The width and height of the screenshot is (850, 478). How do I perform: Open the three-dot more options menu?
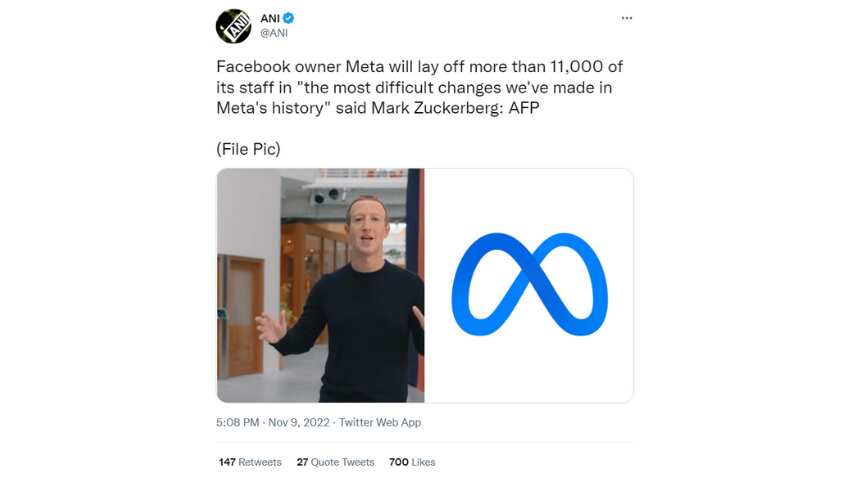pyautogui.click(x=627, y=18)
